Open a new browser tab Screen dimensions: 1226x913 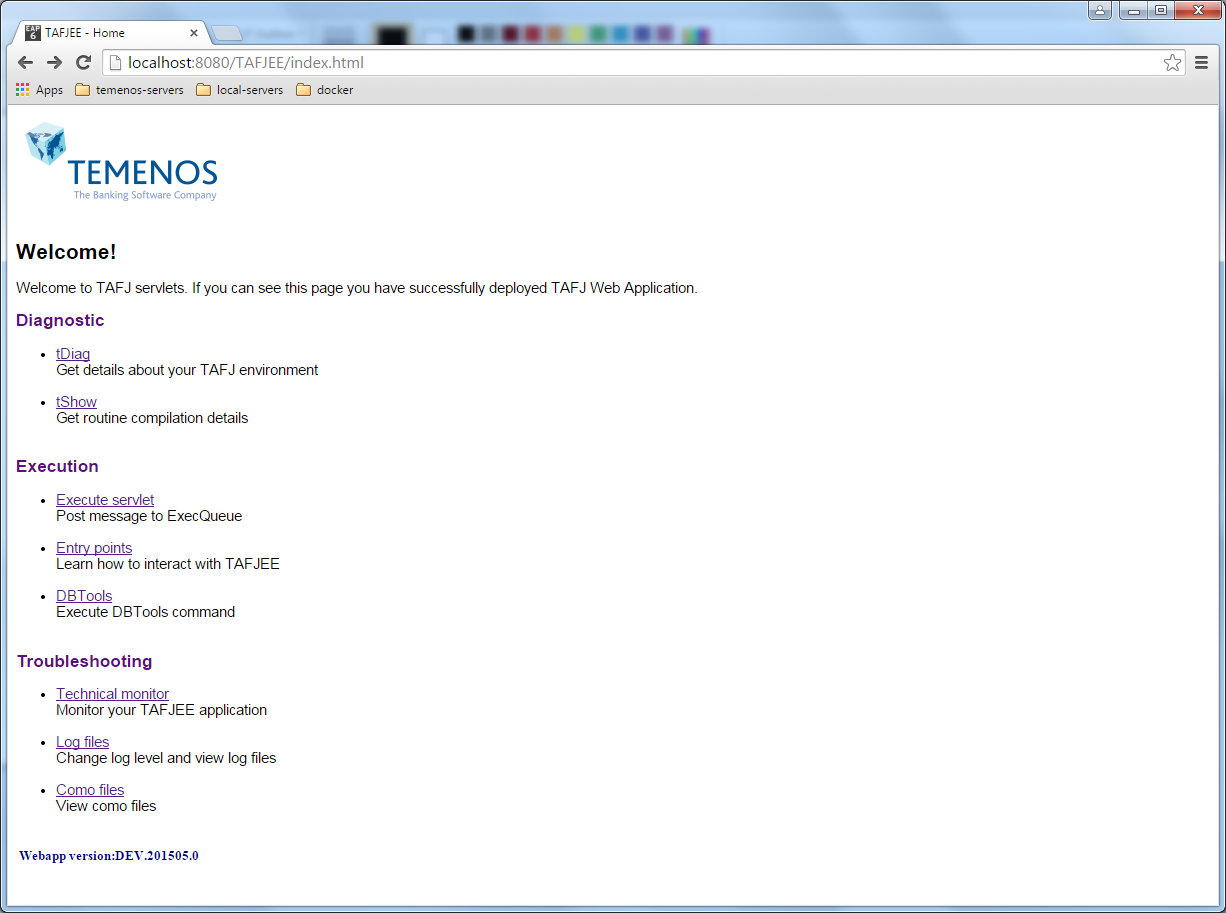click(228, 34)
